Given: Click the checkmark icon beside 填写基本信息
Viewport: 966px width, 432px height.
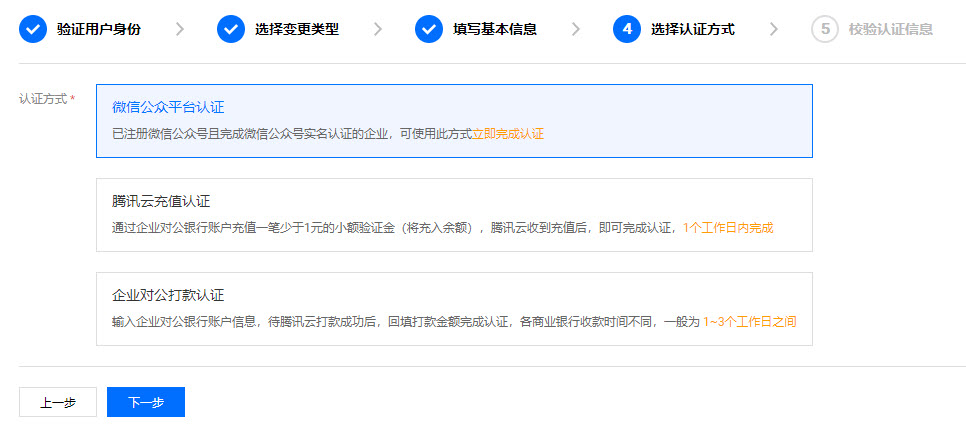Looking at the screenshot, I should pyautogui.click(x=429, y=29).
